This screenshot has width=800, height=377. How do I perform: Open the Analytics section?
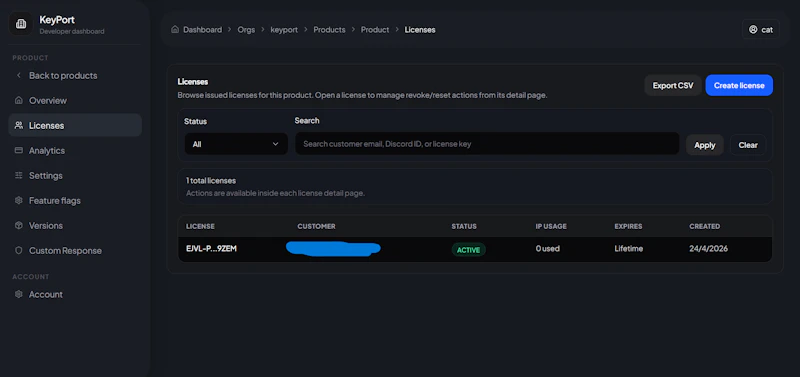[x=75, y=150]
